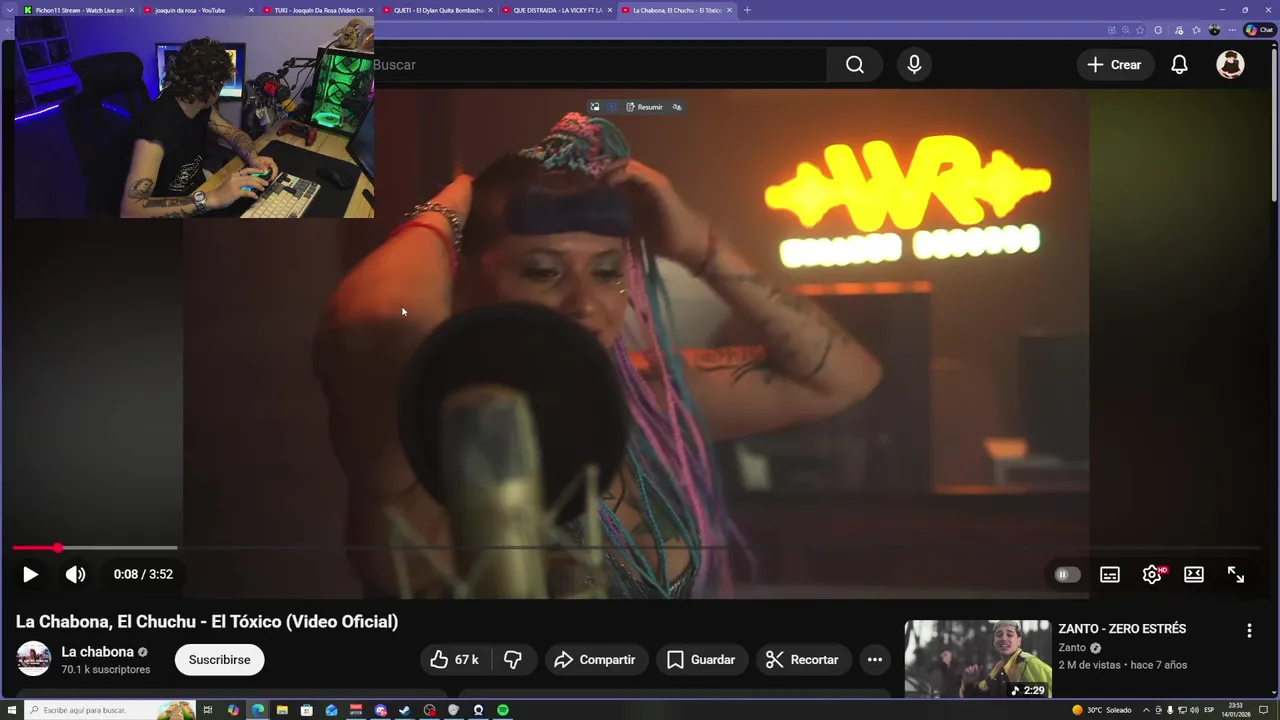Show hidden system tray icons
The width and height of the screenshot is (1280, 720).
pyautogui.click(x=1146, y=710)
